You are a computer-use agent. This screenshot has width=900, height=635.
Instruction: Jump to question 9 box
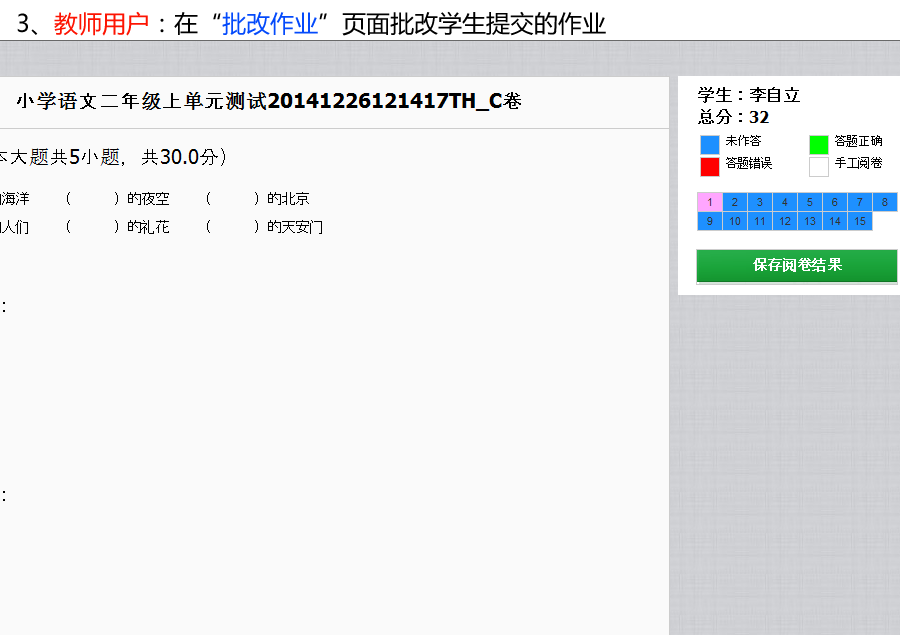pos(709,221)
